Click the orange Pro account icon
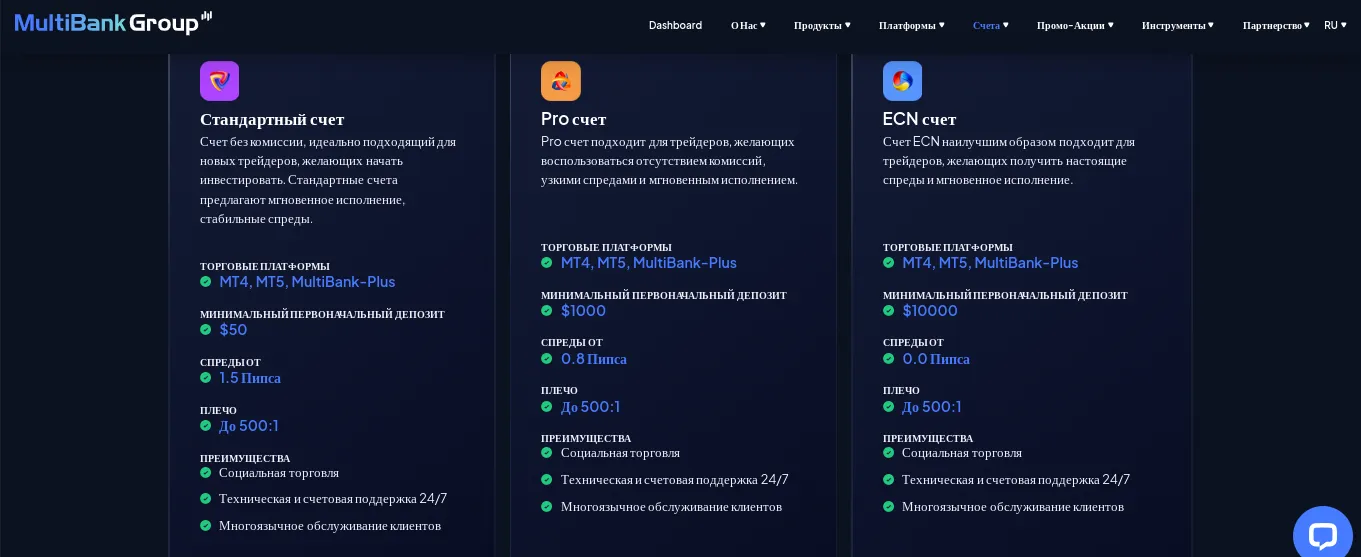 pyautogui.click(x=561, y=81)
